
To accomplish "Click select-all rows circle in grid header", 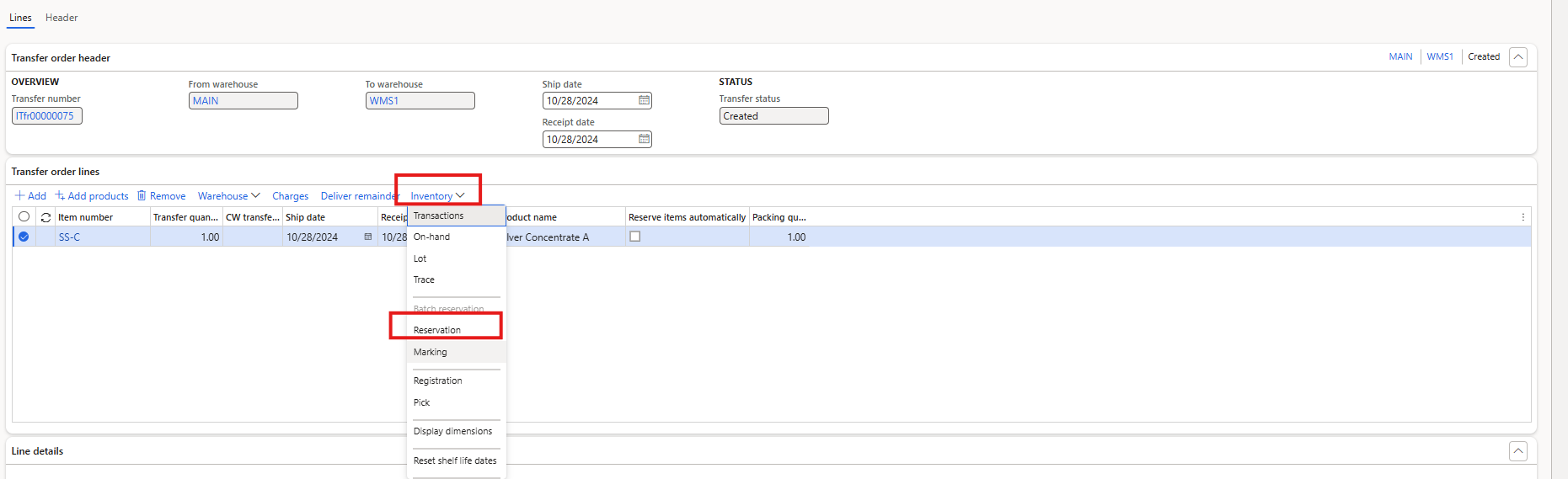I will coord(24,217).
